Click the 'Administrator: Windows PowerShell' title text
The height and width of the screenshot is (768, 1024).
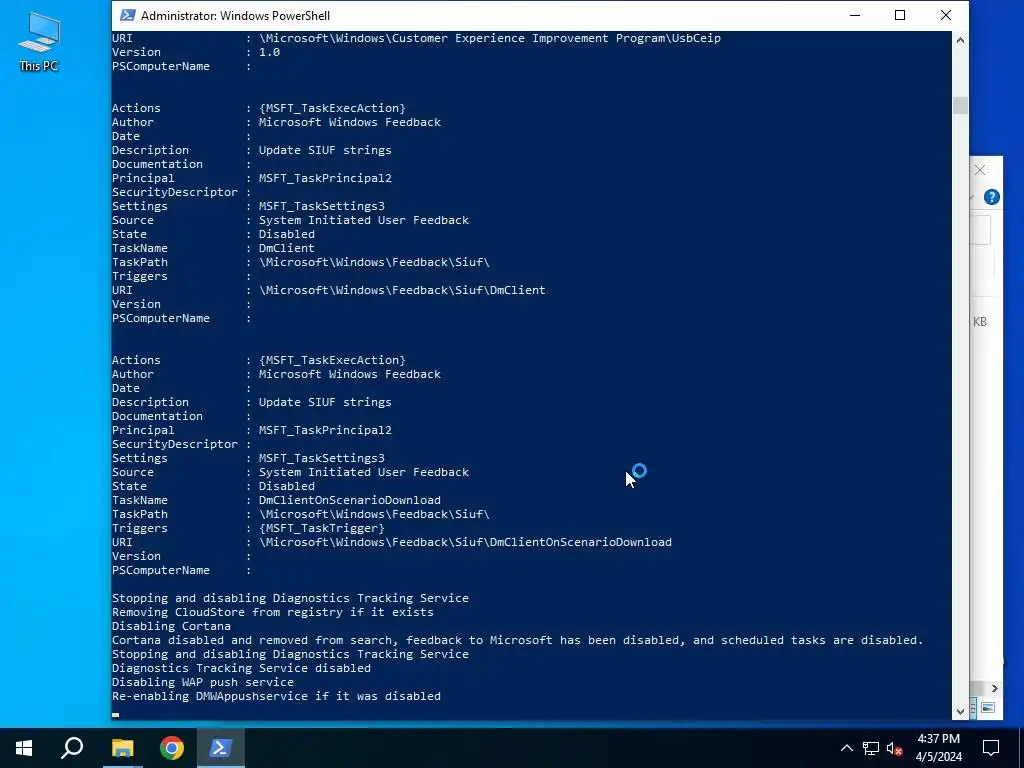click(235, 16)
